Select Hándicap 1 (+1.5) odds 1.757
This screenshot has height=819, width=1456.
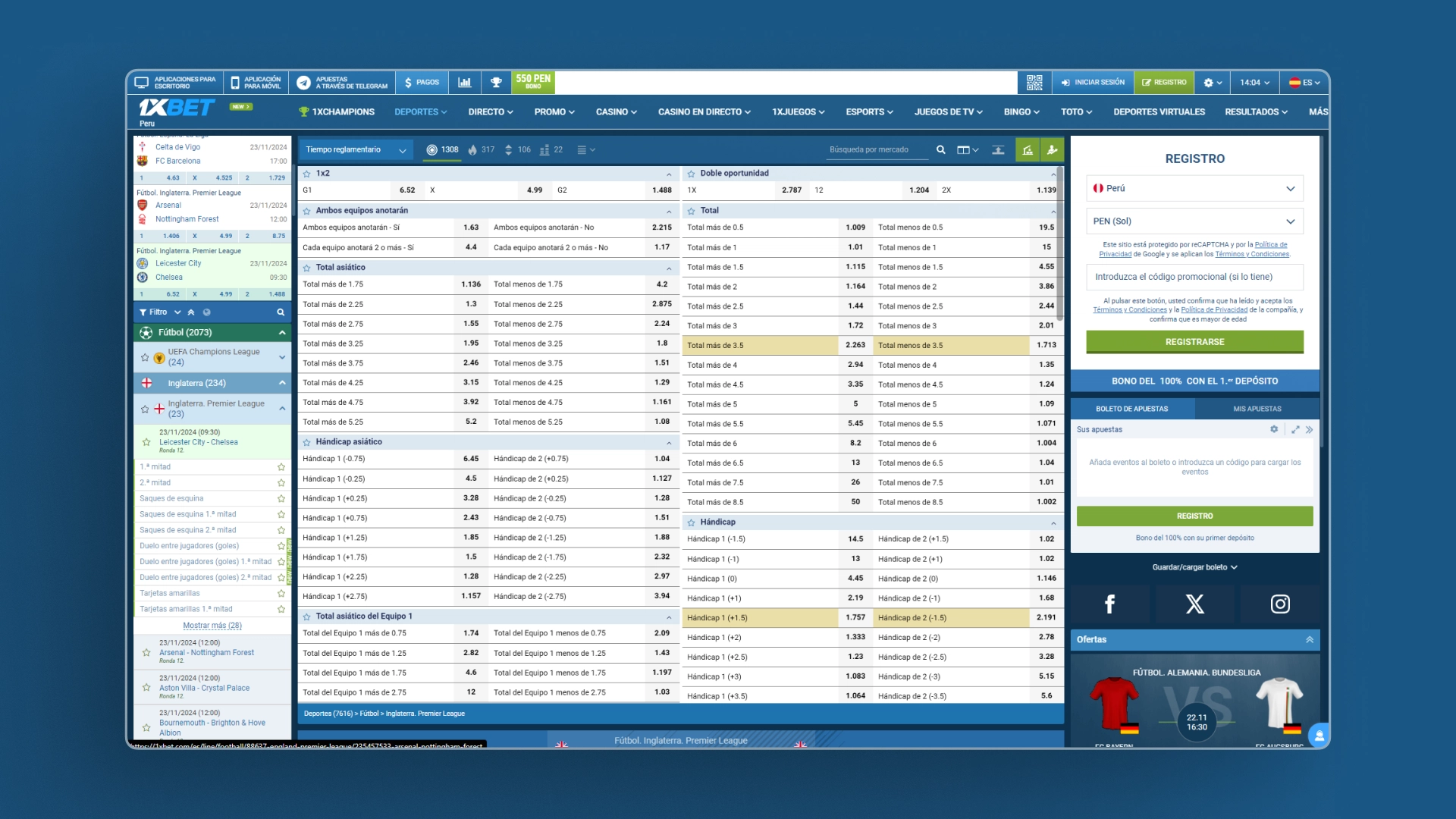pyautogui.click(x=855, y=618)
